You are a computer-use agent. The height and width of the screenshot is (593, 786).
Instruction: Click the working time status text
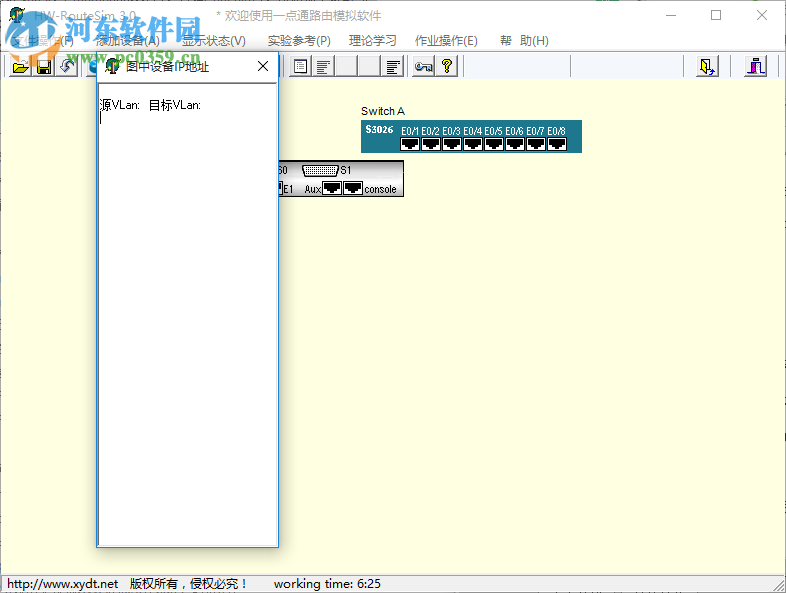click(327, 584)
